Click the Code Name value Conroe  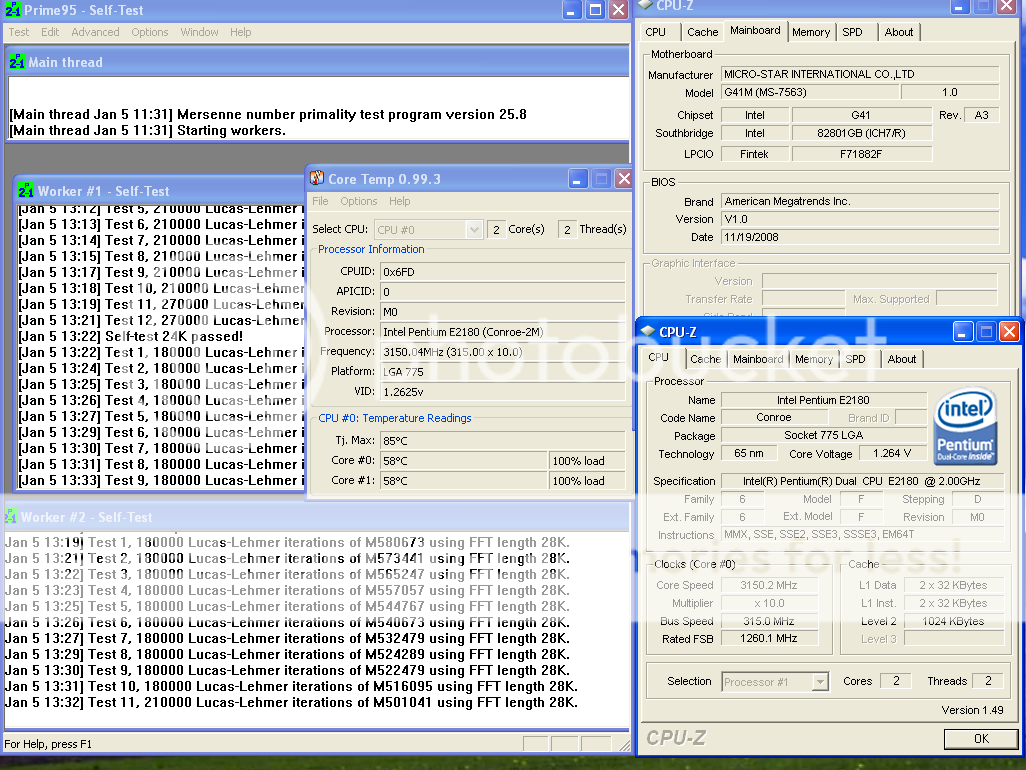774,417
